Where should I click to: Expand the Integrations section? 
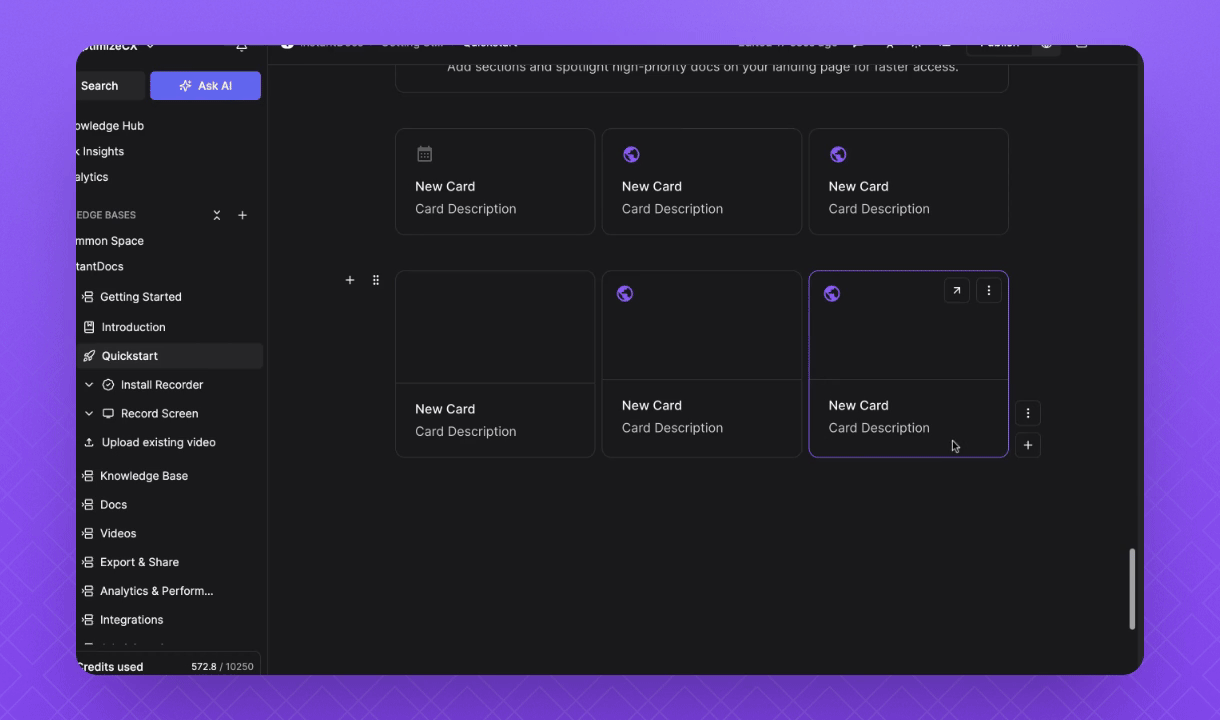pyautogui.click(x=86, y=620)
